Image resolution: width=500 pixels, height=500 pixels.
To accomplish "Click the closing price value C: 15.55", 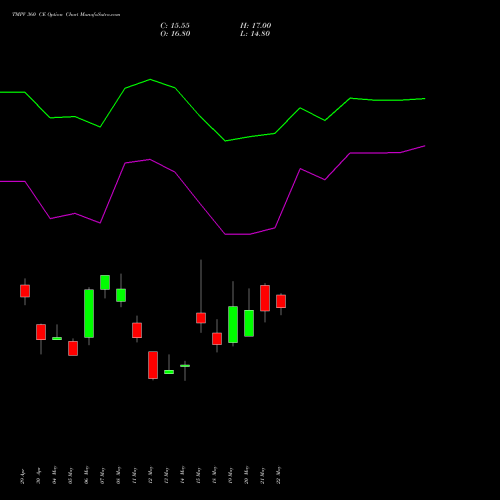I will coord(175,26).
